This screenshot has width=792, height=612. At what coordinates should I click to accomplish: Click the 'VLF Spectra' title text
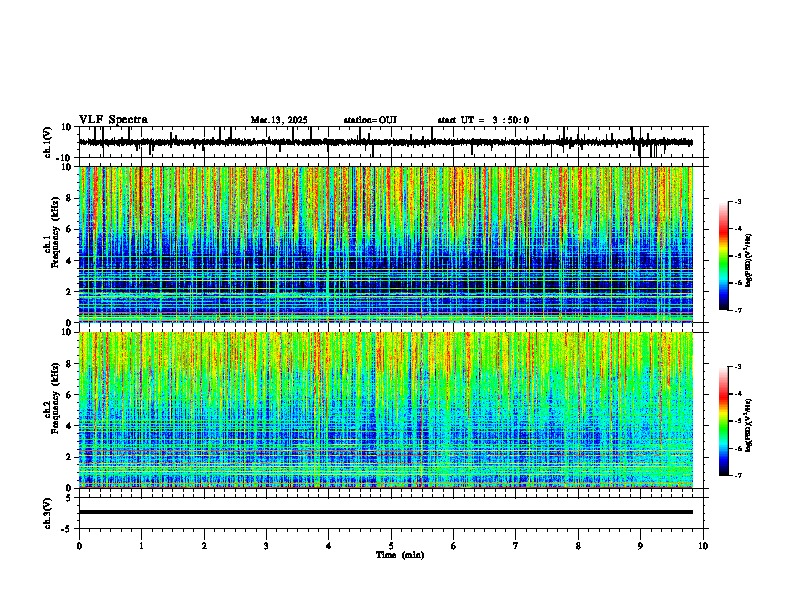113,120
